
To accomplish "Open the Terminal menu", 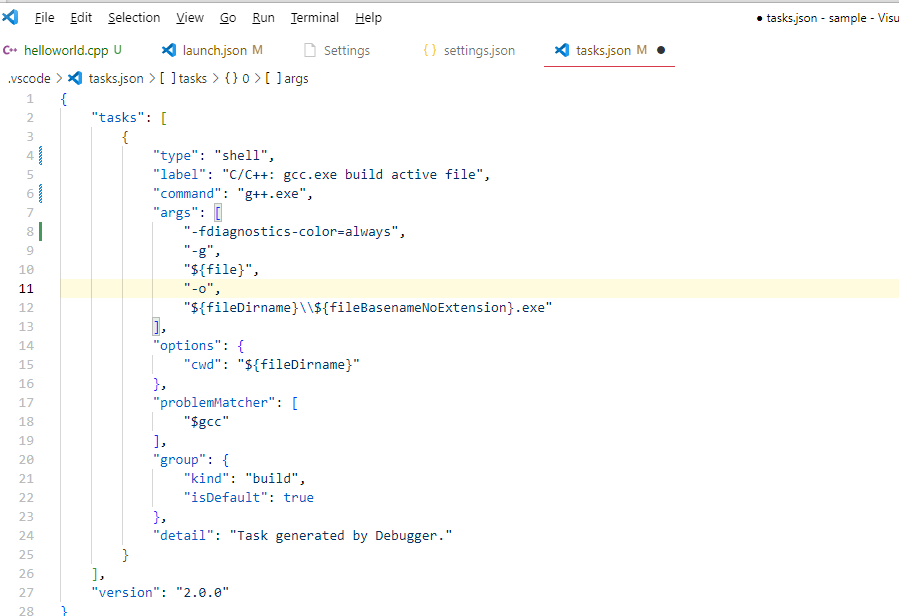I will point(314,17).
